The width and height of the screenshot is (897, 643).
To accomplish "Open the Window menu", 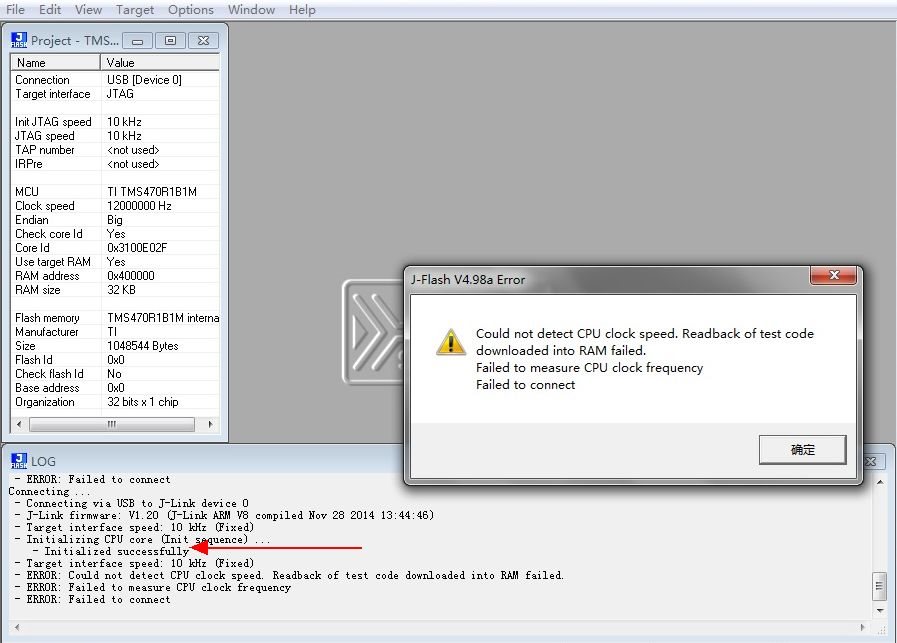I will click(x=251, y=10).
